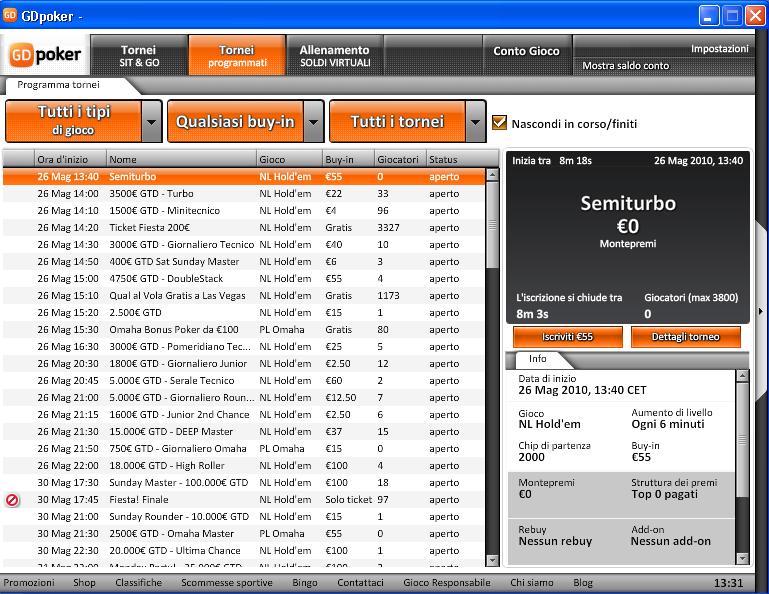Open Gioco Responsabile link

447,583
